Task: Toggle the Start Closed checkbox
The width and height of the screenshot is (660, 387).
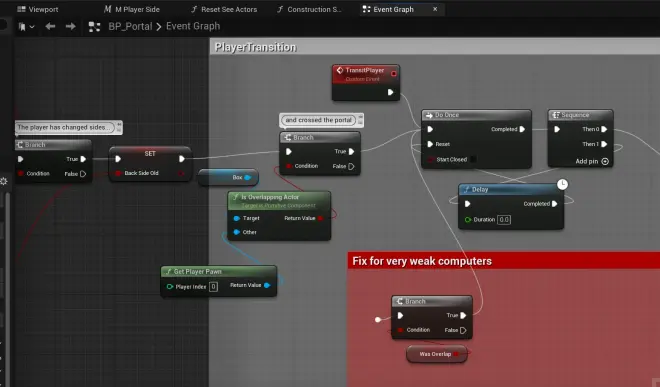Action: [x=473, y=159]
